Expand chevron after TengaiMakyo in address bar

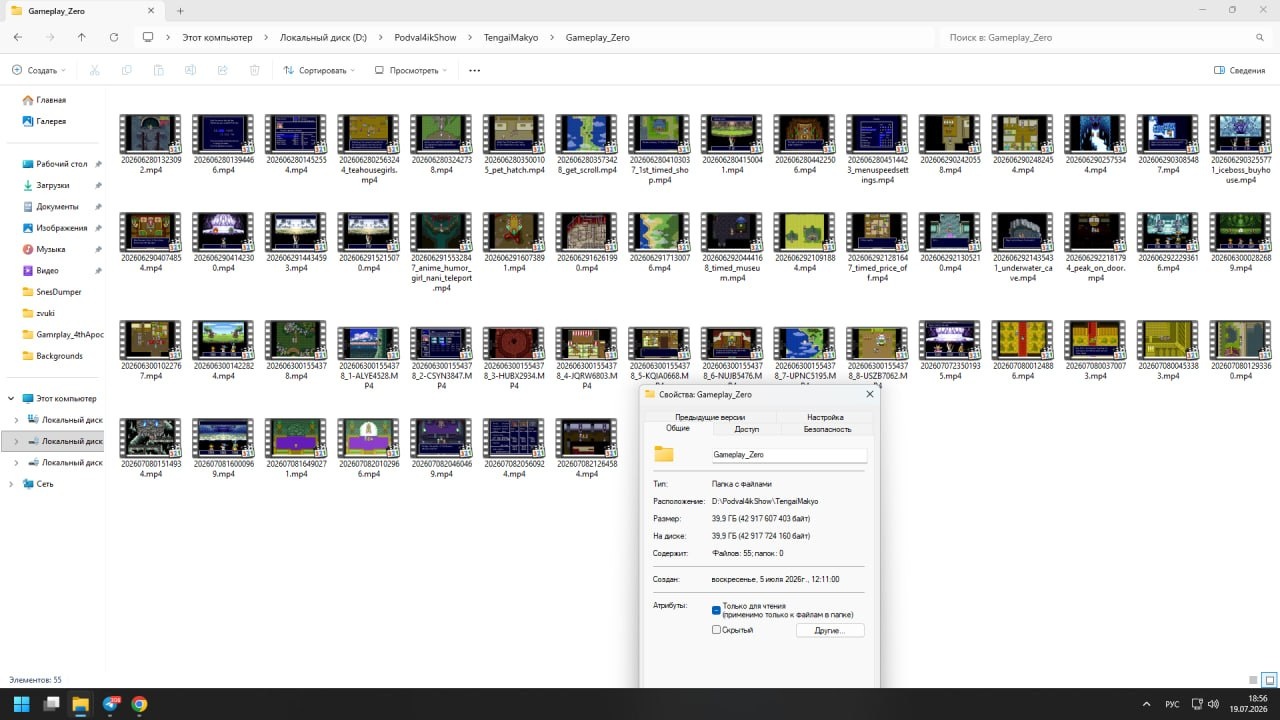coord(552,38)
